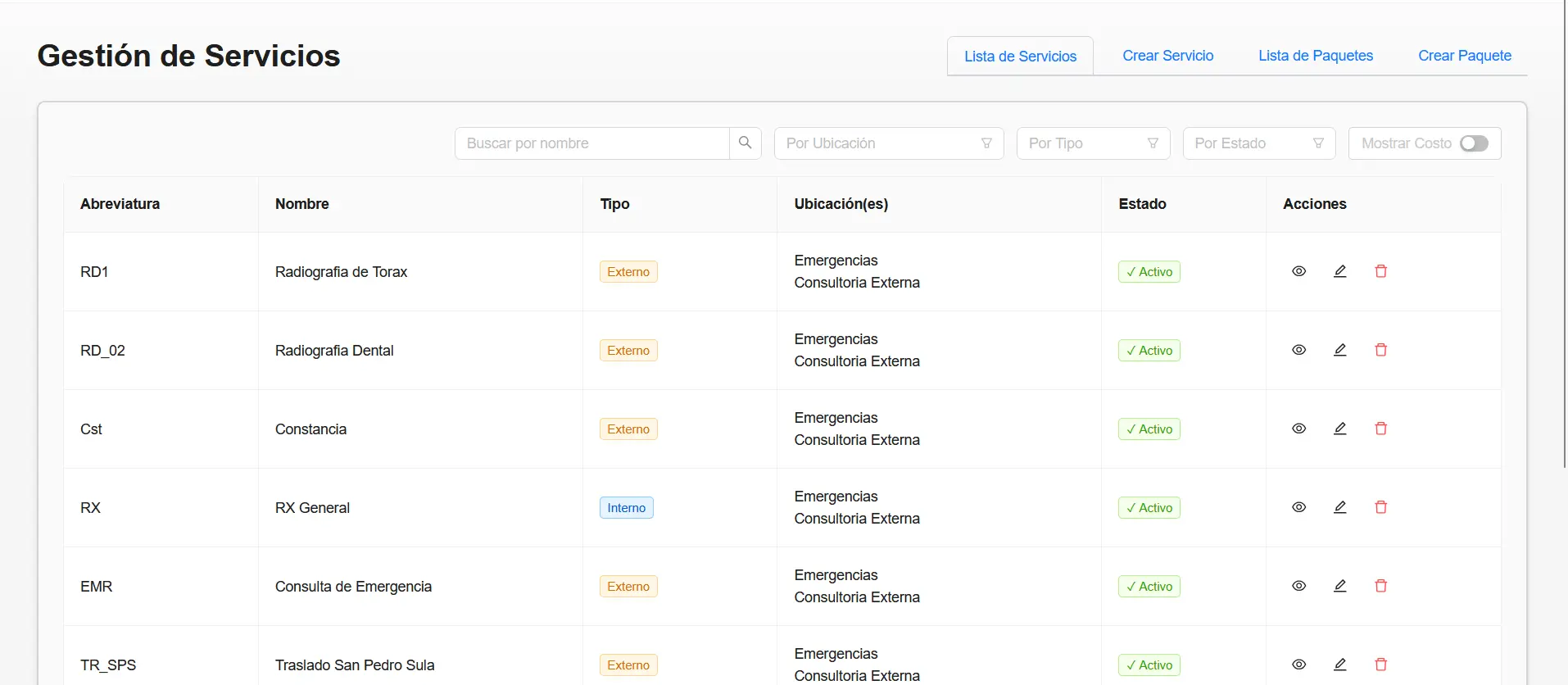Screen dimensions: 1568x685
Task: Switch to the Crear Servicio tab
Action: click(x=1167, y=56)
